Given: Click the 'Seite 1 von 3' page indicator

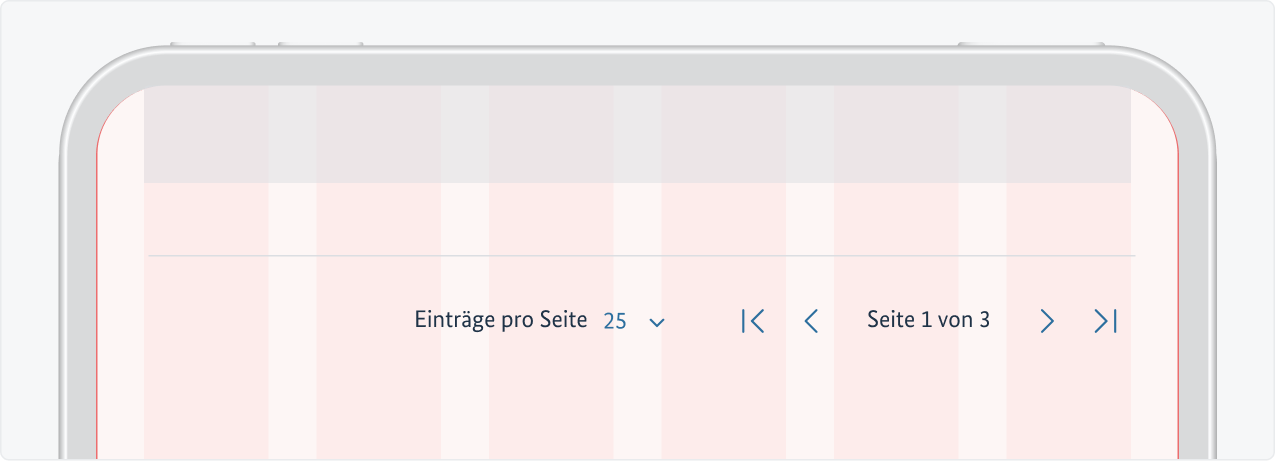Looking at the screenshot, I should coord(928,320).
